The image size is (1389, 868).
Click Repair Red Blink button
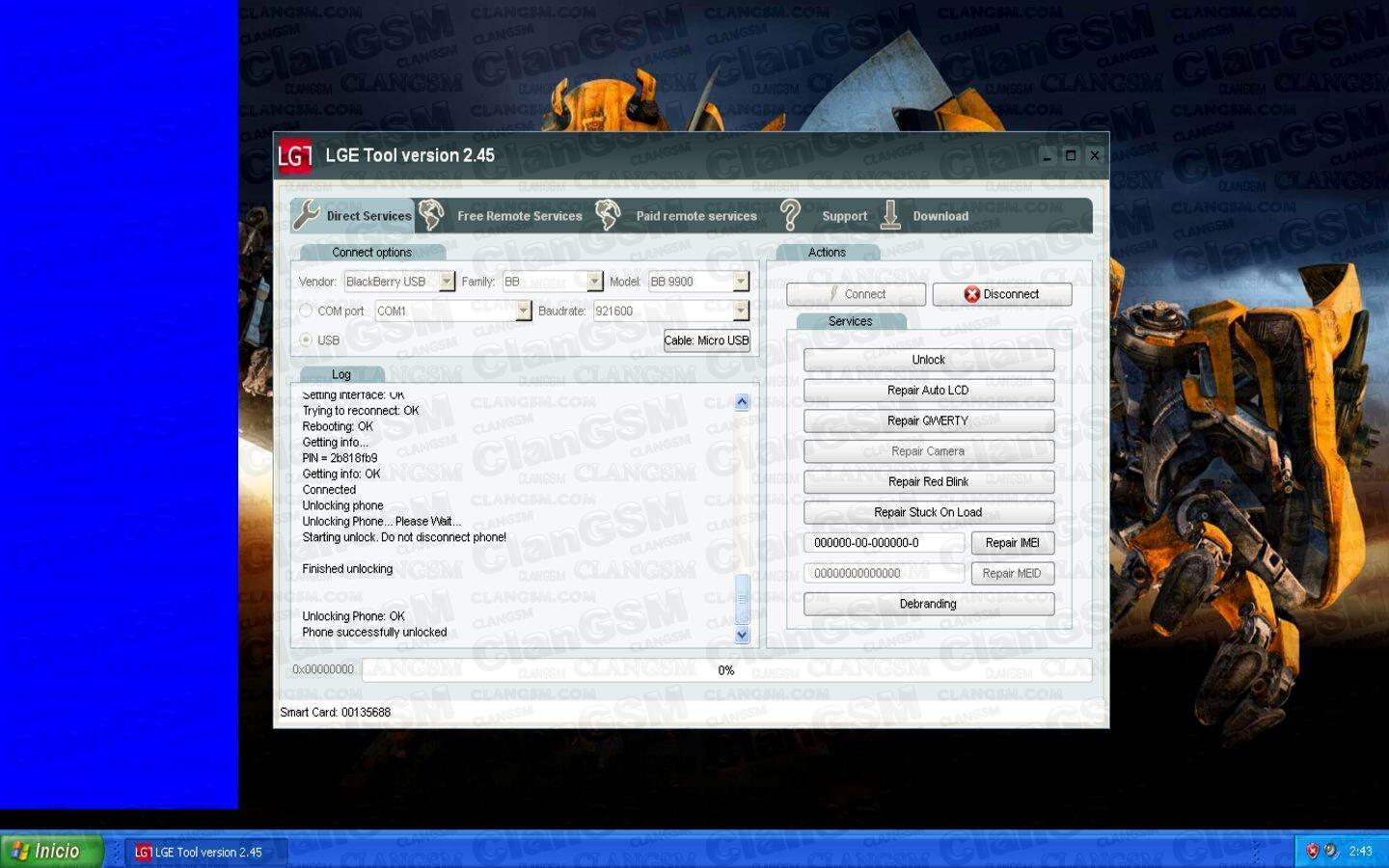929,481
